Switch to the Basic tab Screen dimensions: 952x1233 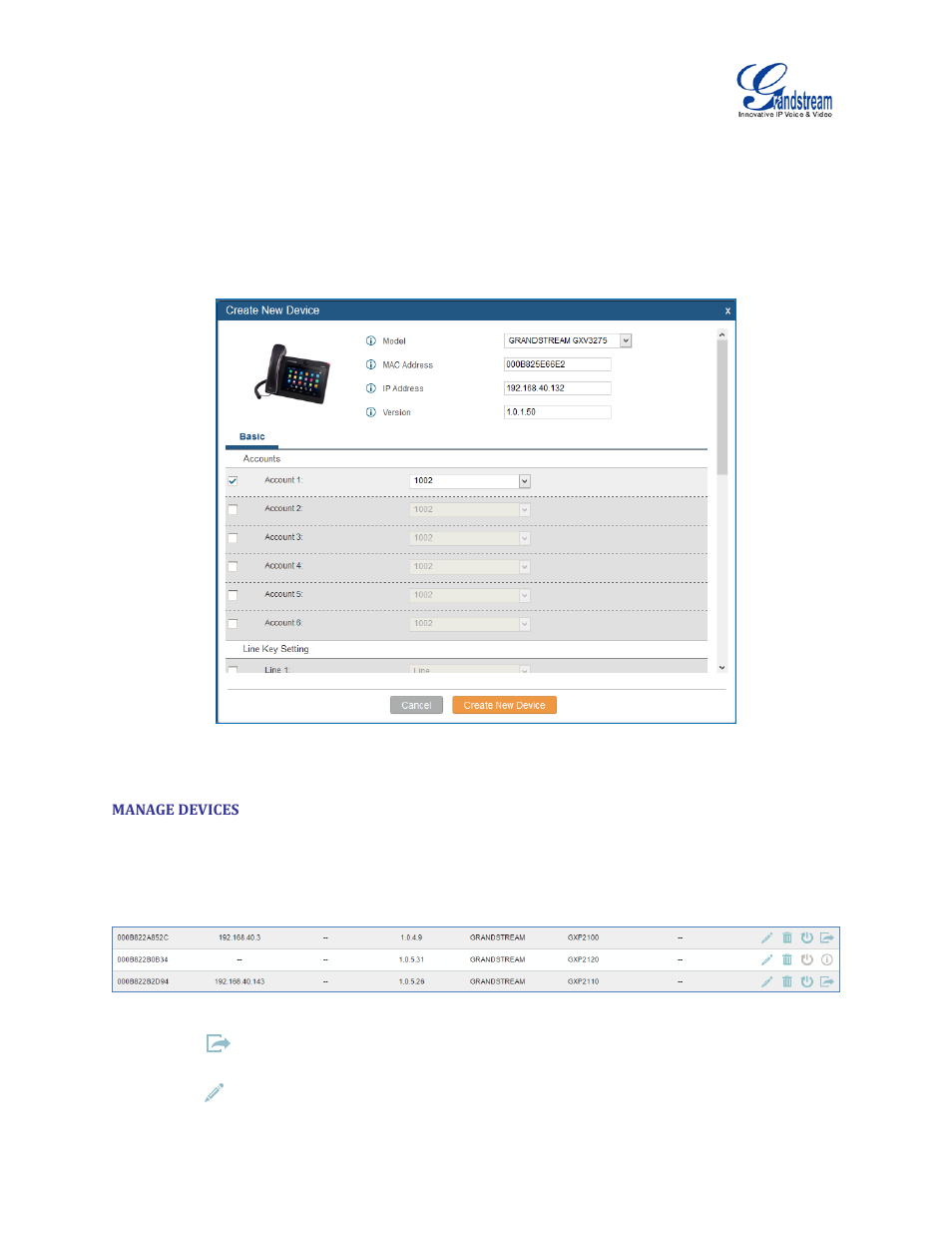click(x=252, y=437)
